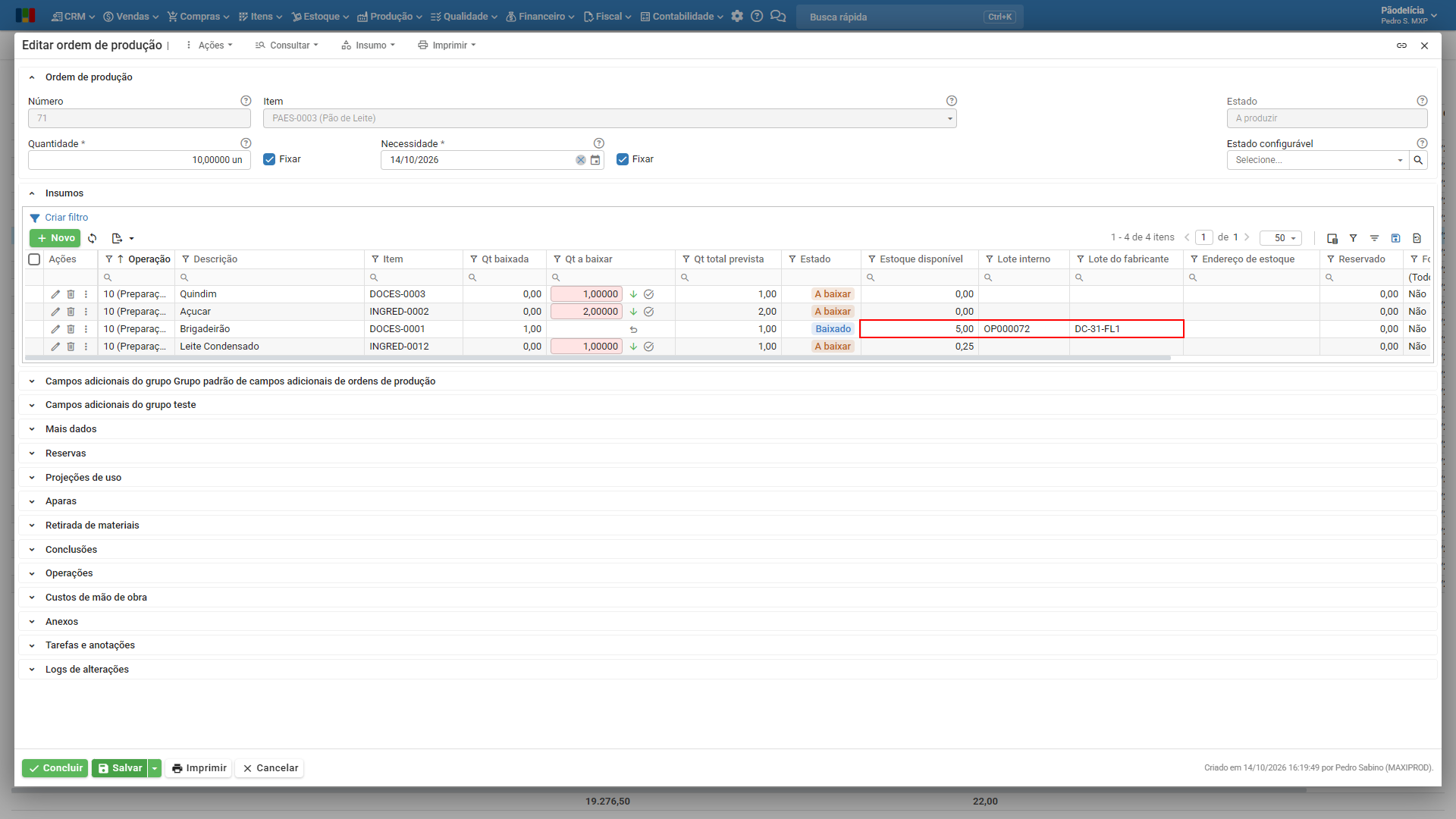1456x819 pixels.
Task: Open the help icon in top bar
Action: [x=757, y=16]
